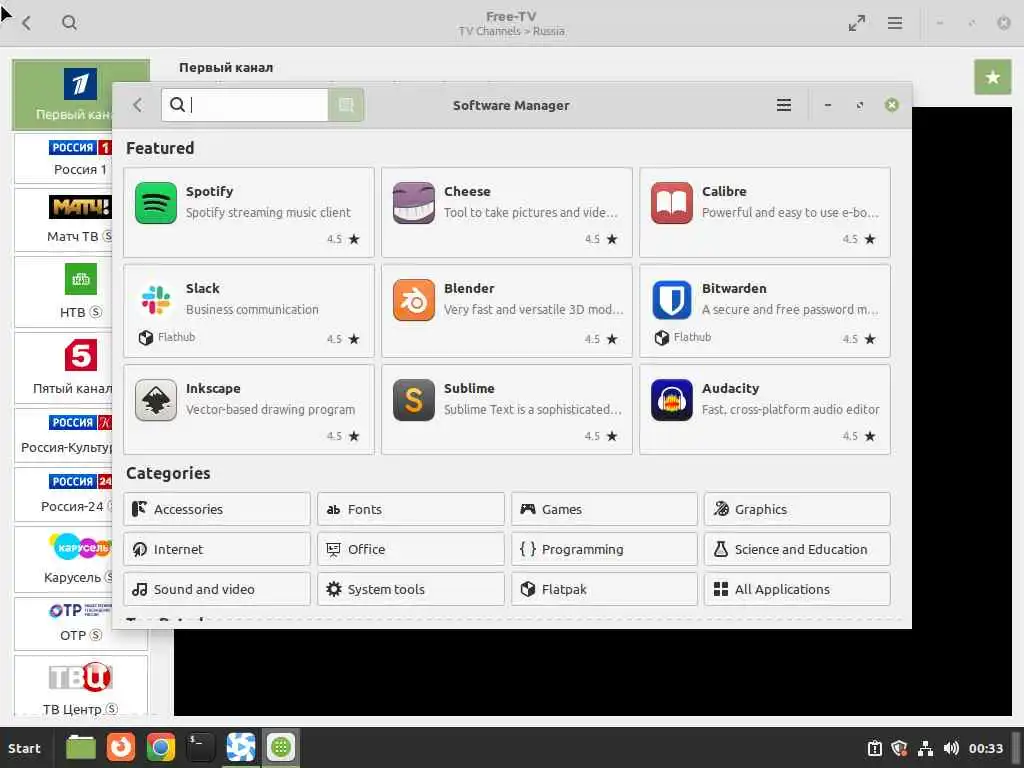Open the Accessories category
Image resolution: width=1024 pixels, height=768 pixels.
click(217, 509)
